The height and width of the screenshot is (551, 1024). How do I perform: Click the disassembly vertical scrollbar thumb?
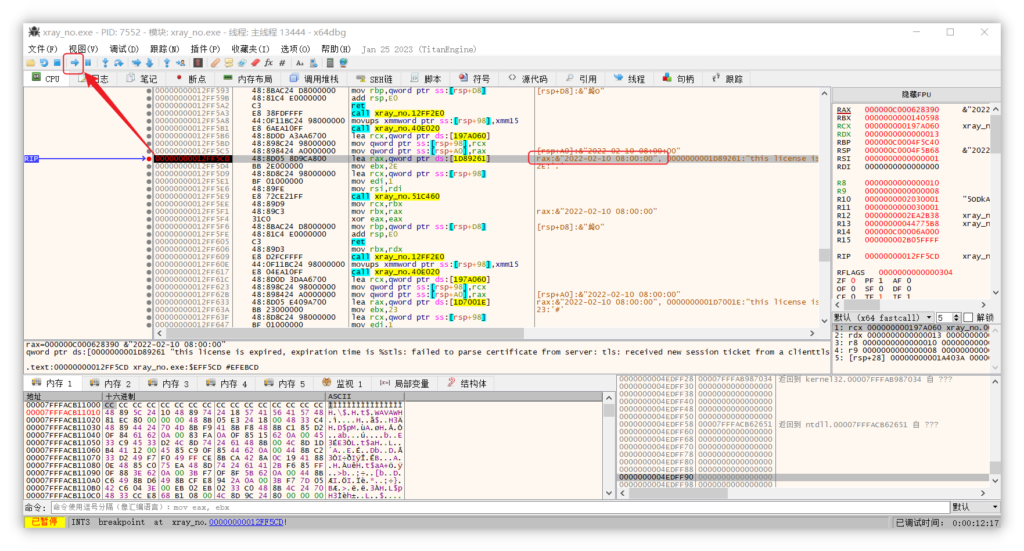click(824, 255)
